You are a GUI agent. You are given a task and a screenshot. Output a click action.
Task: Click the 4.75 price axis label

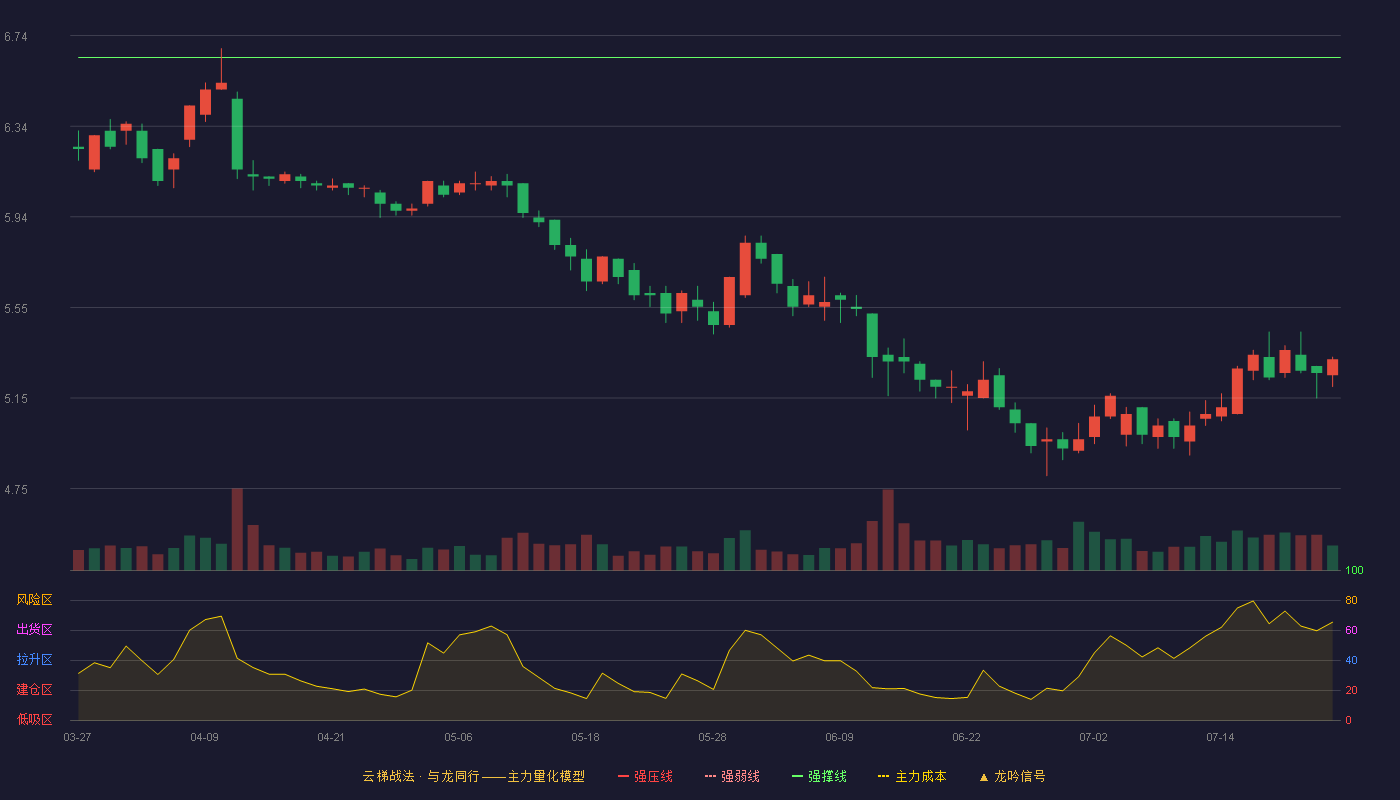16,490
